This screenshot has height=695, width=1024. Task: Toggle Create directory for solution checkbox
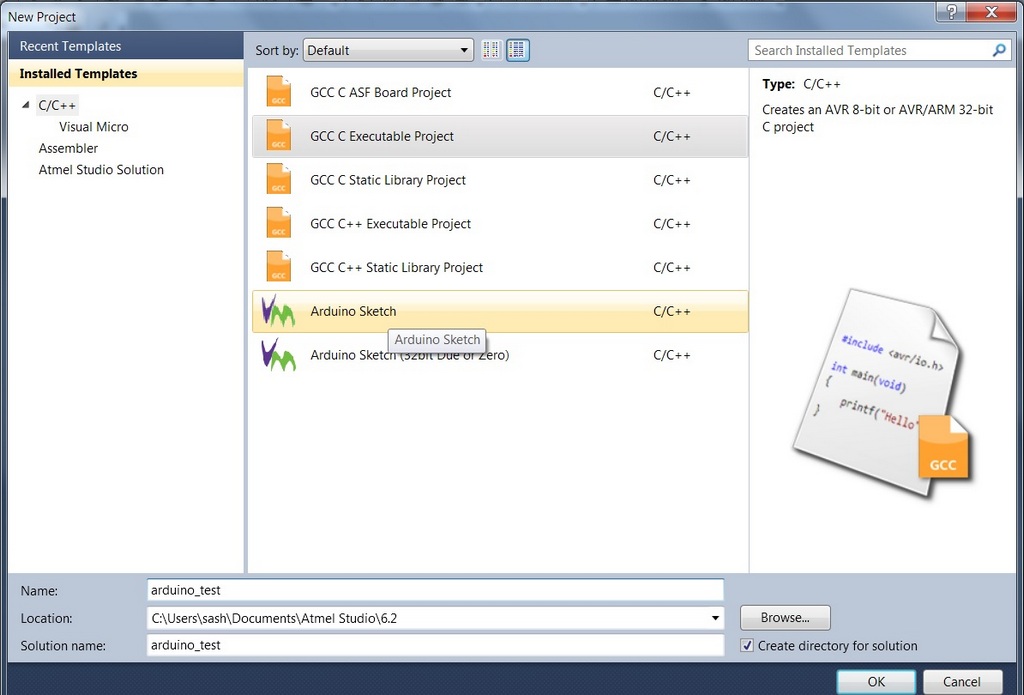747,646
